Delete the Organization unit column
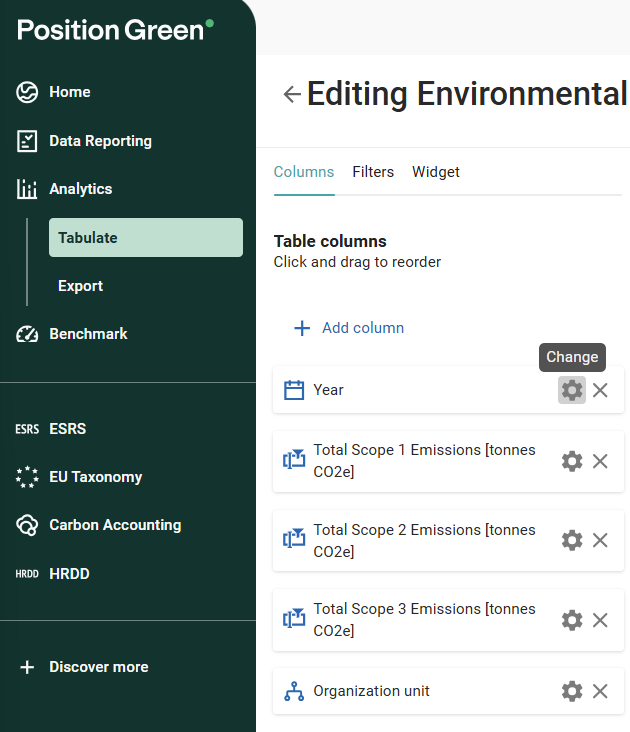 (600, 691)
